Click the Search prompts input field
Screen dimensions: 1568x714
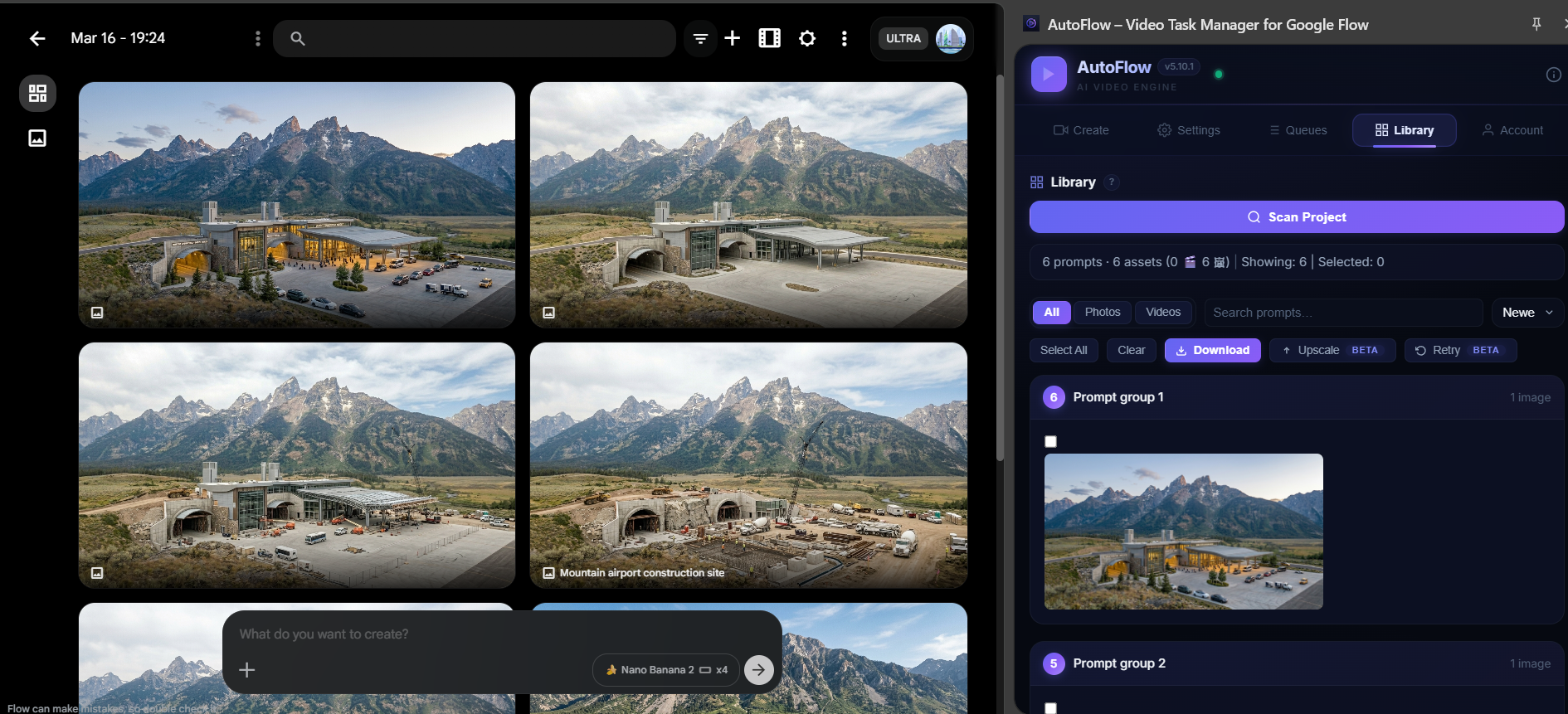tap(1342, 313)
